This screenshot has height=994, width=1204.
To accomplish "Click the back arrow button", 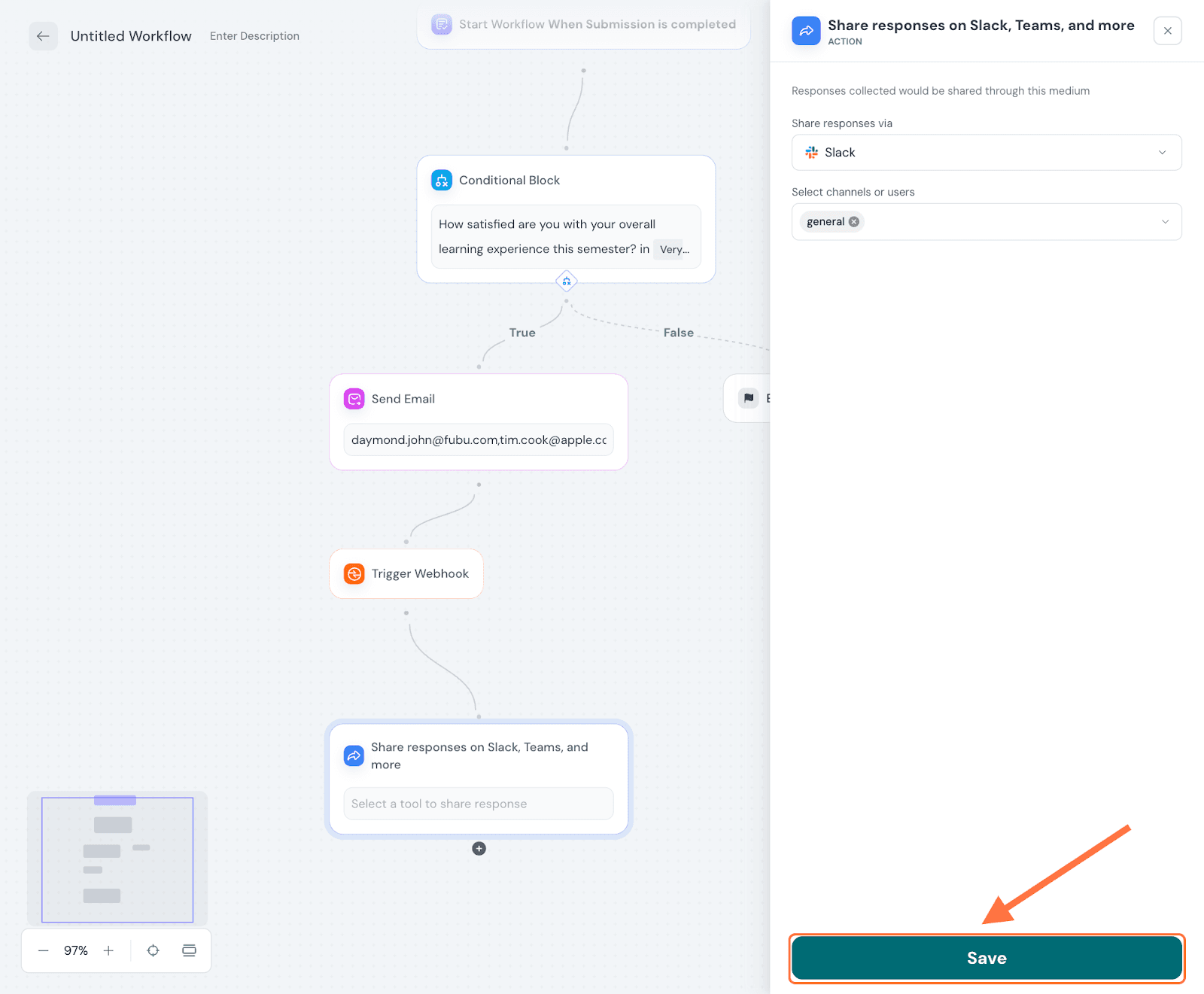I will point(43,36).
